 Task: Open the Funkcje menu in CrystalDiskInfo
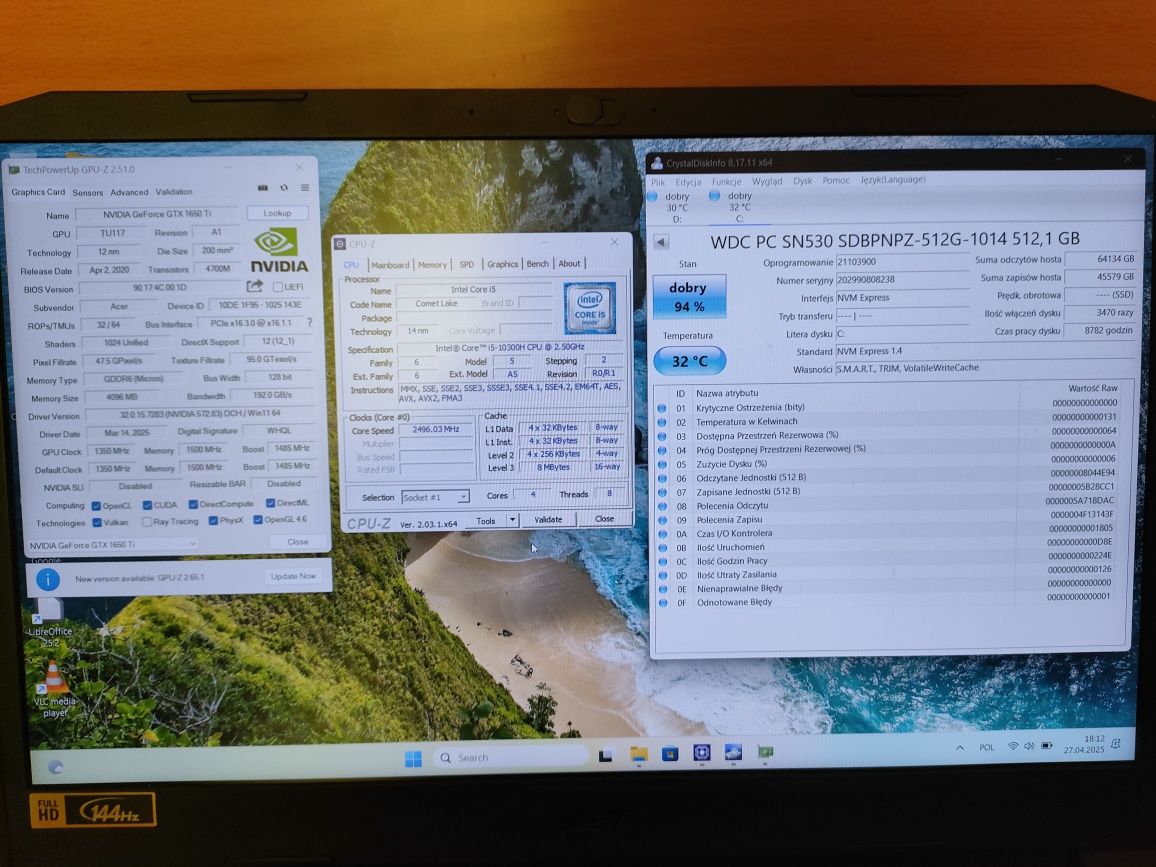point(726,181)
